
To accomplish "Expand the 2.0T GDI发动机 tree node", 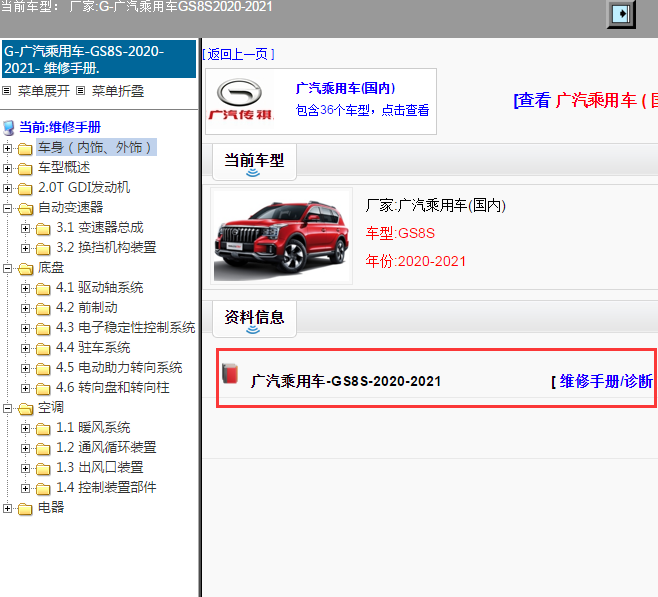I will click(7, 188).
